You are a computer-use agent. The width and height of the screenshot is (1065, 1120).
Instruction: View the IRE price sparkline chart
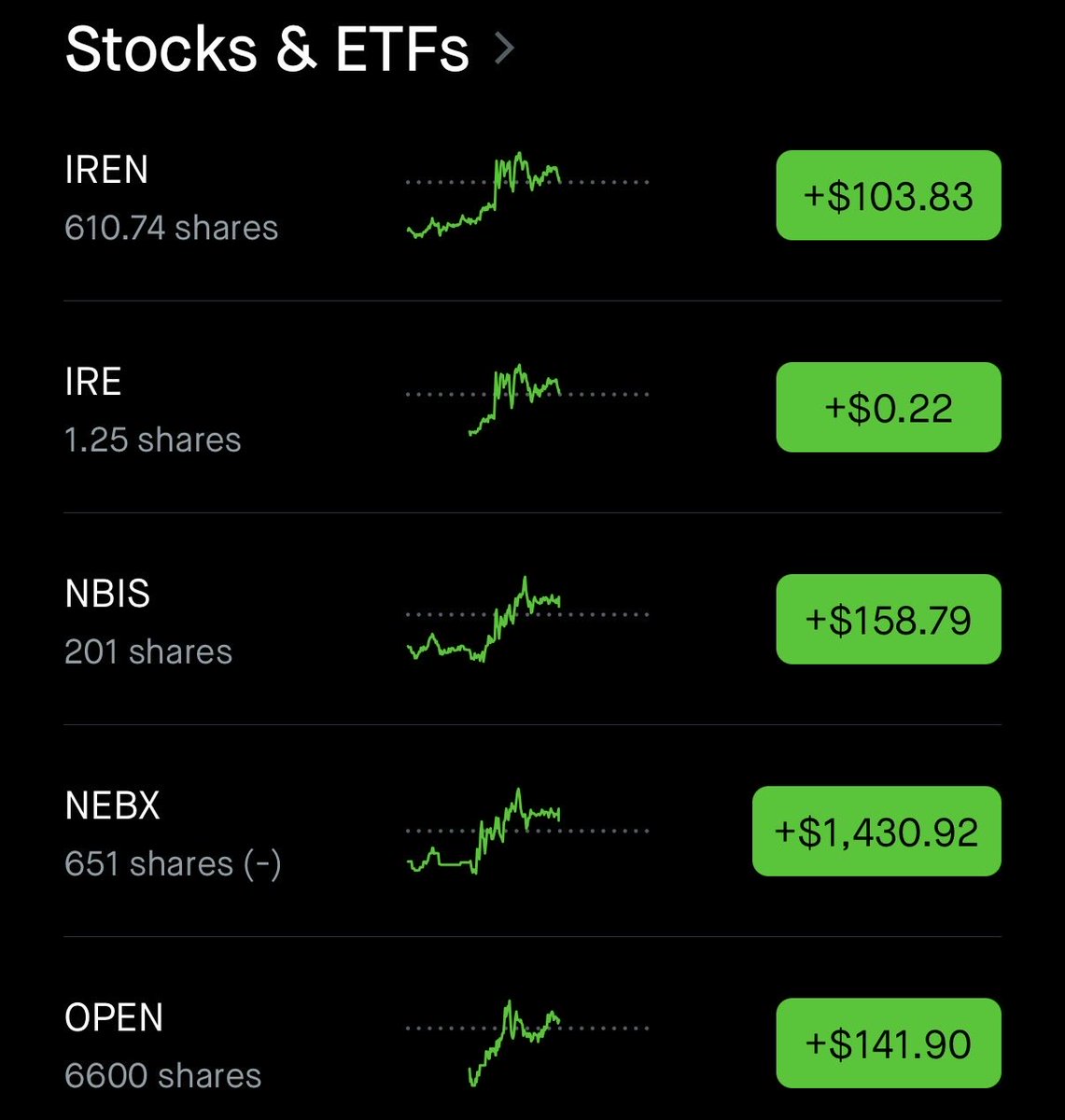527,399
